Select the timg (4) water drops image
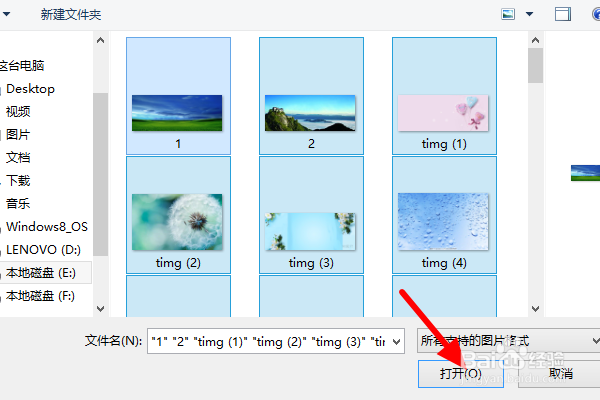The height and width of the screenshot is (400, 600). point(444,215)
